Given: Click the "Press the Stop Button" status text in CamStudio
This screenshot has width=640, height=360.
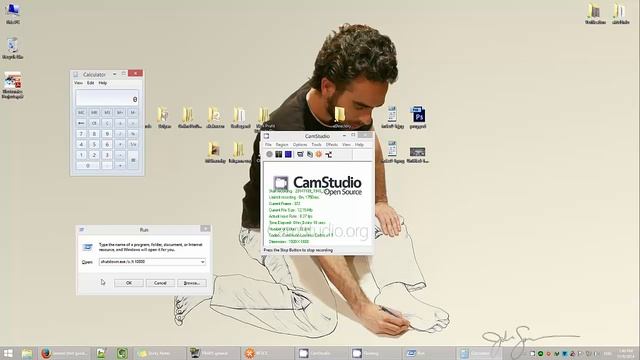Looking at the screenshot, I should click(298, 250).
